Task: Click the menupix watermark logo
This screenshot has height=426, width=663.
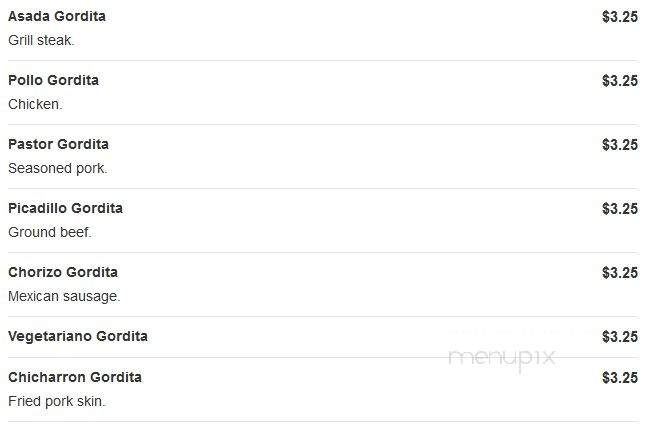Action: 501,358
